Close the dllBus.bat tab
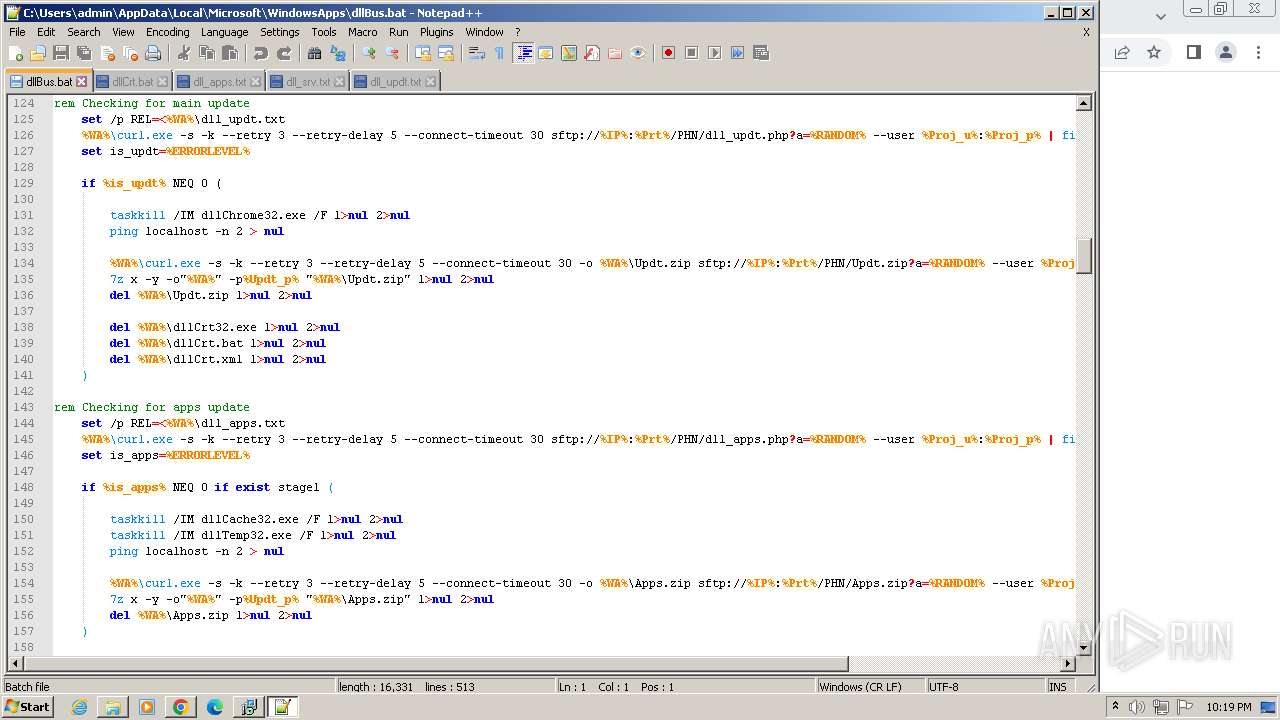 (x=82, y=82)
